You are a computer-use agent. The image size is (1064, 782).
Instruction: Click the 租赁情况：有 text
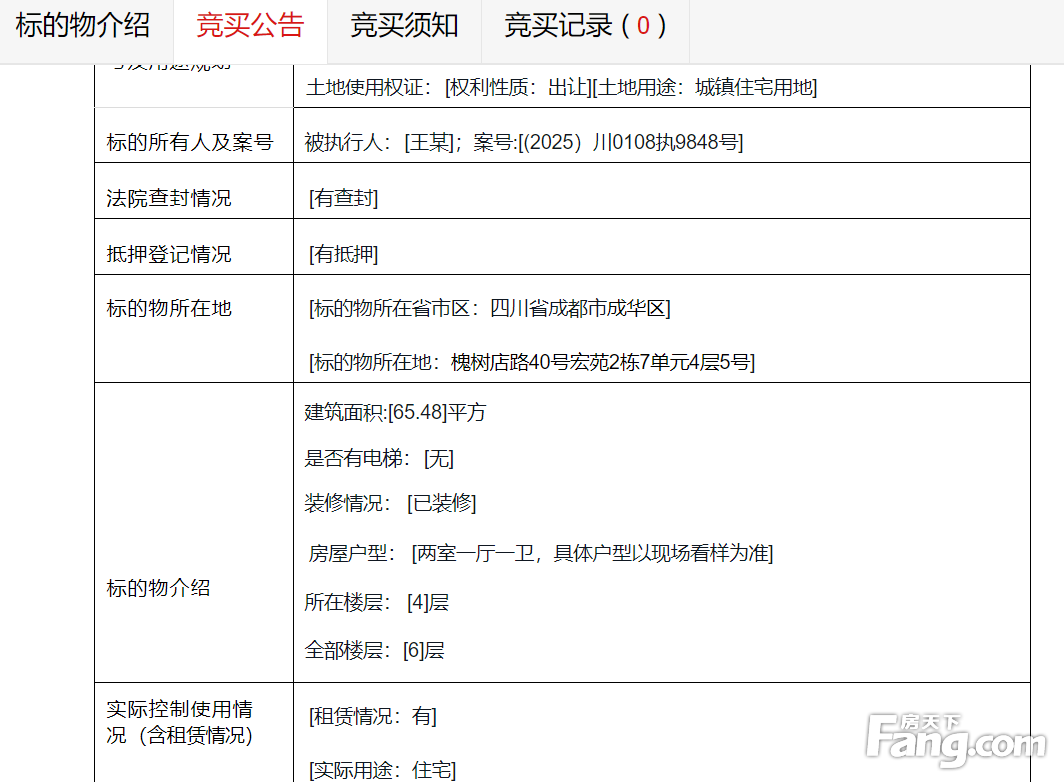tap(373, 716)
